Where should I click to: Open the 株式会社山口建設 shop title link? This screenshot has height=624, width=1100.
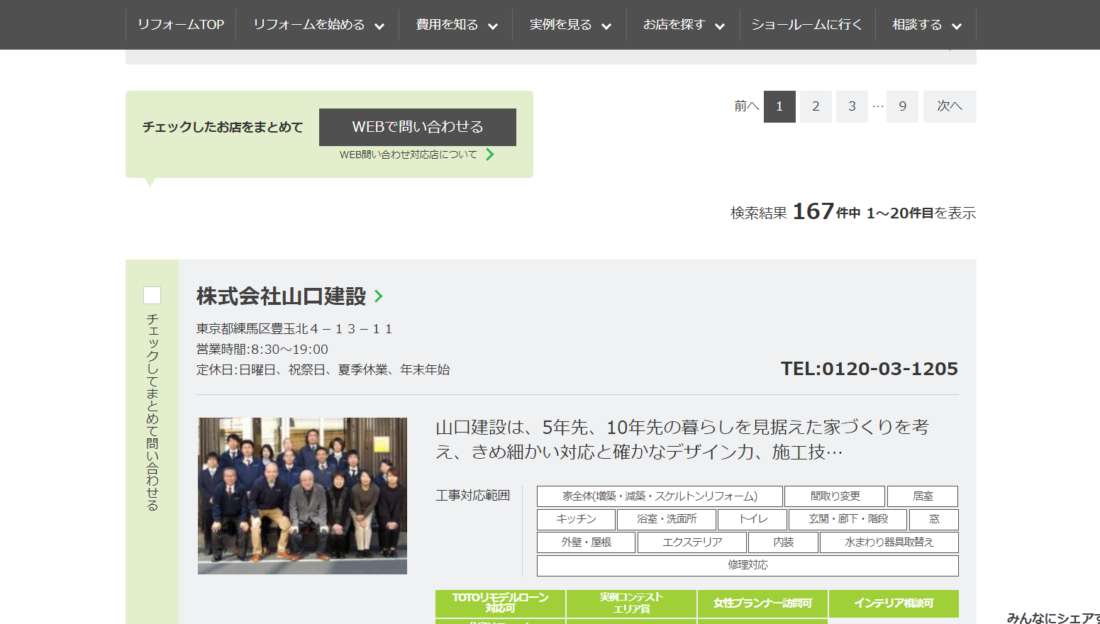(x=281, y=297)
